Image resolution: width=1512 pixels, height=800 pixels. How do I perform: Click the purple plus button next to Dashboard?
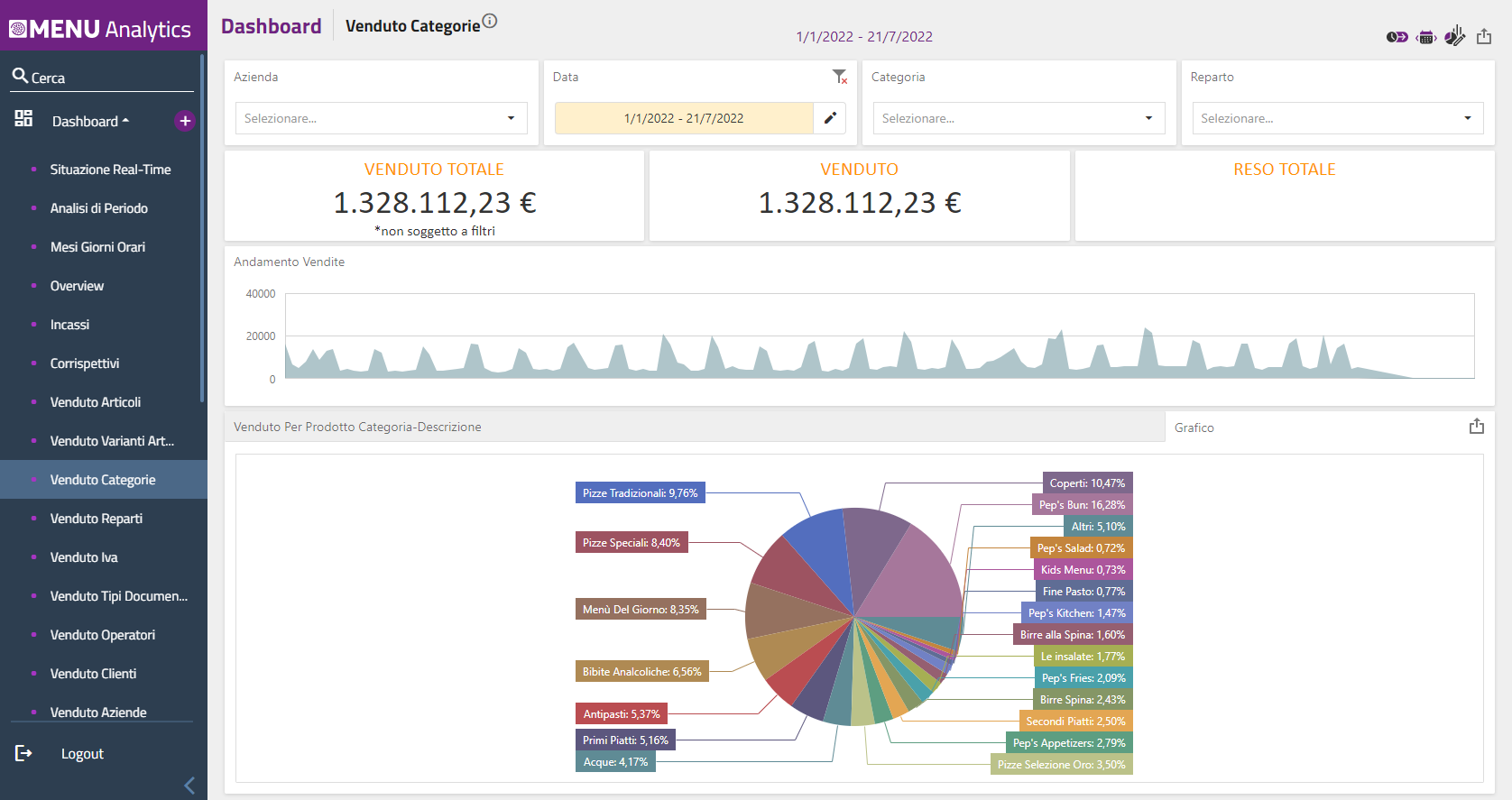pos(185,121)
